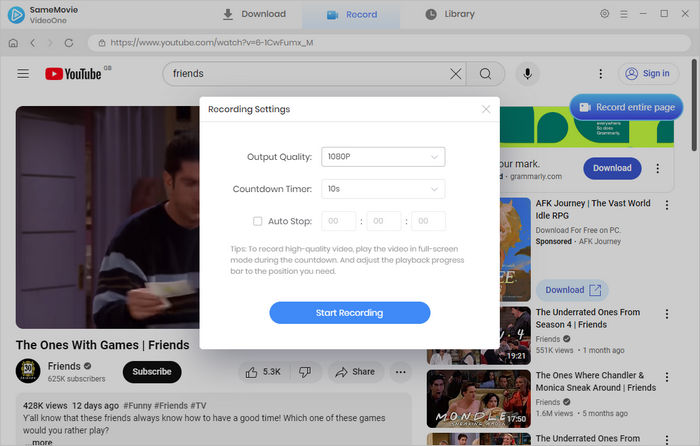Click the #TV hashtag

(x=198, y=406)
